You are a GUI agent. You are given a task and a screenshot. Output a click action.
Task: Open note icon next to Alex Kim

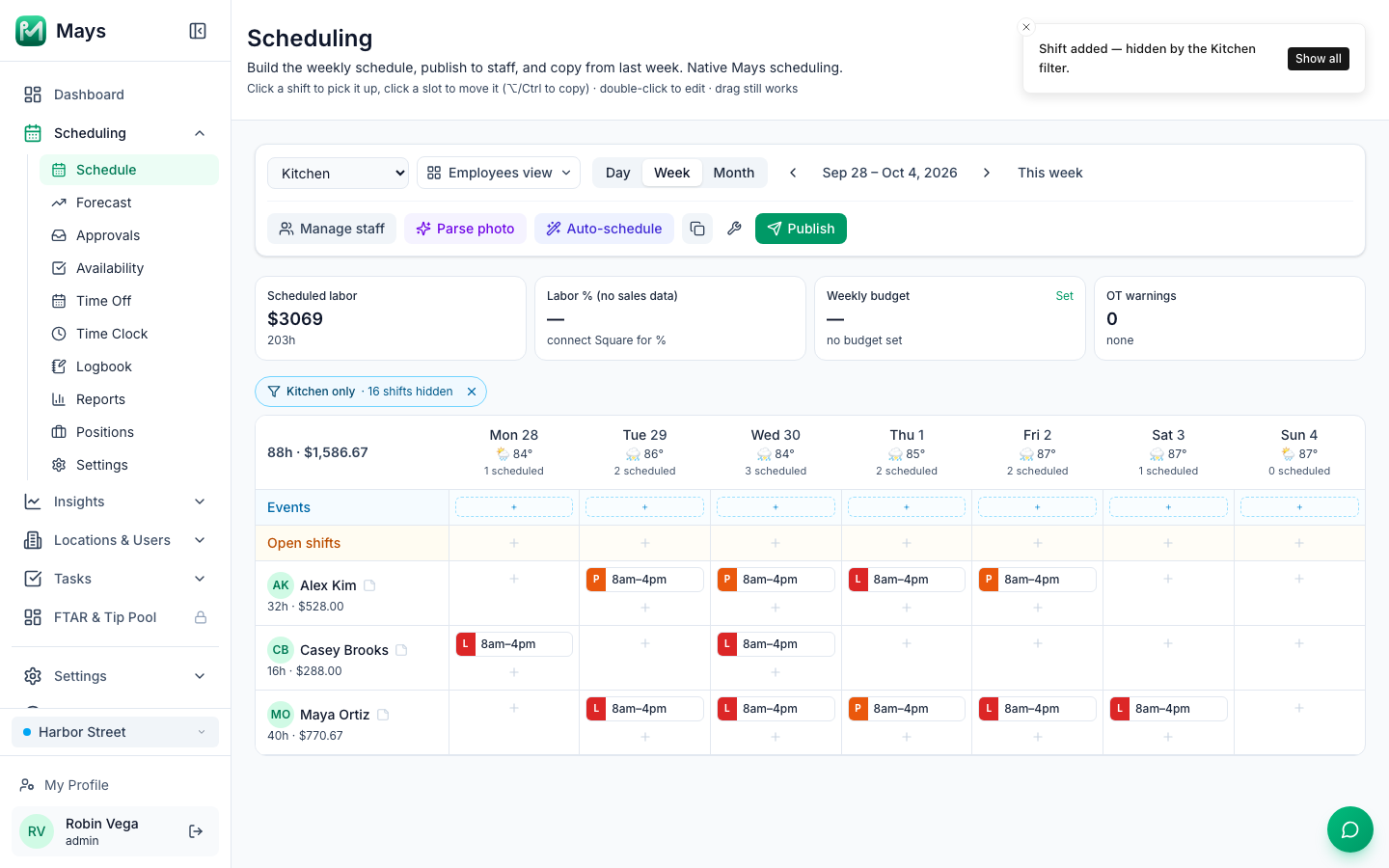(369, 585)
